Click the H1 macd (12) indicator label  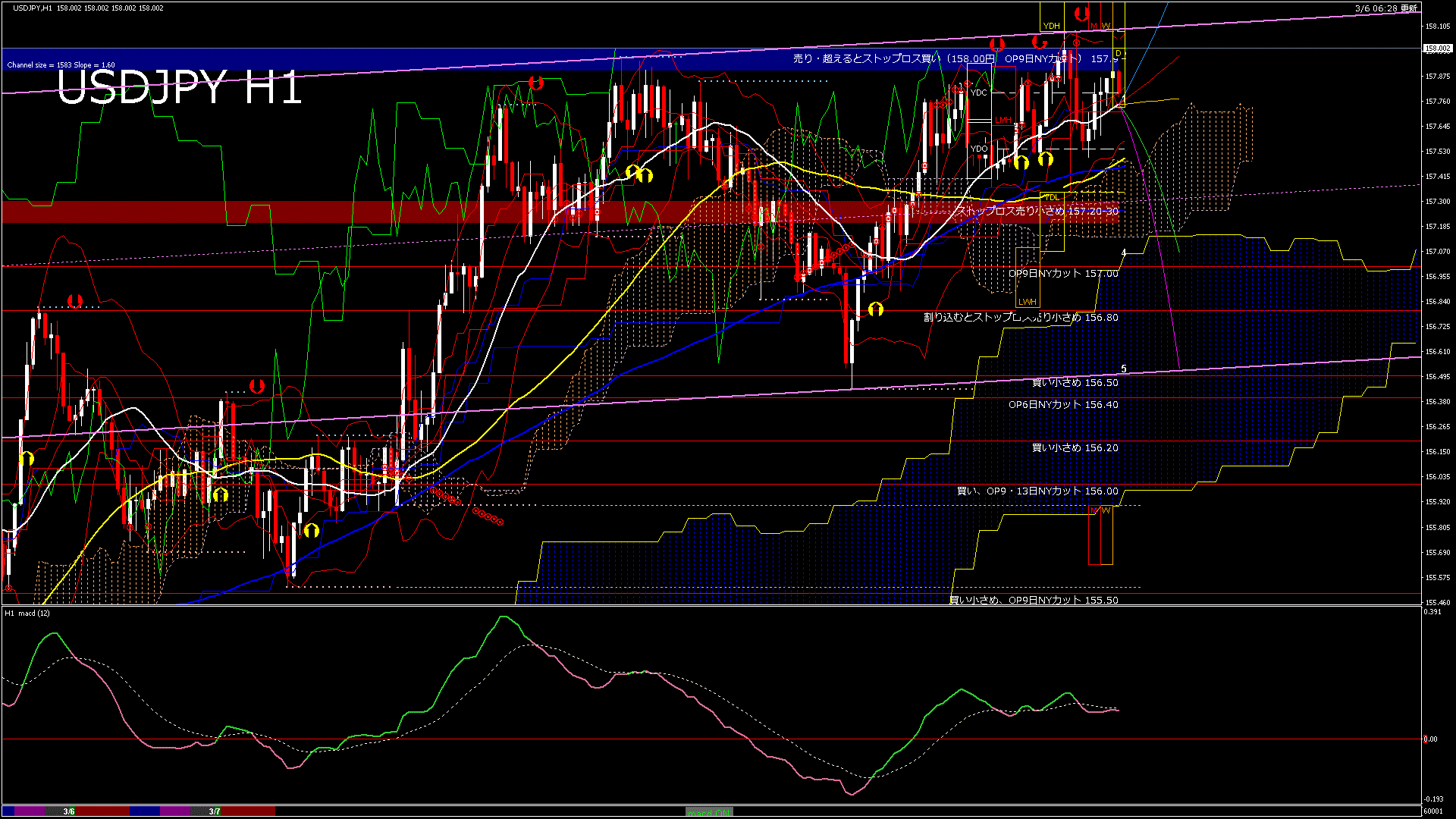27,613
